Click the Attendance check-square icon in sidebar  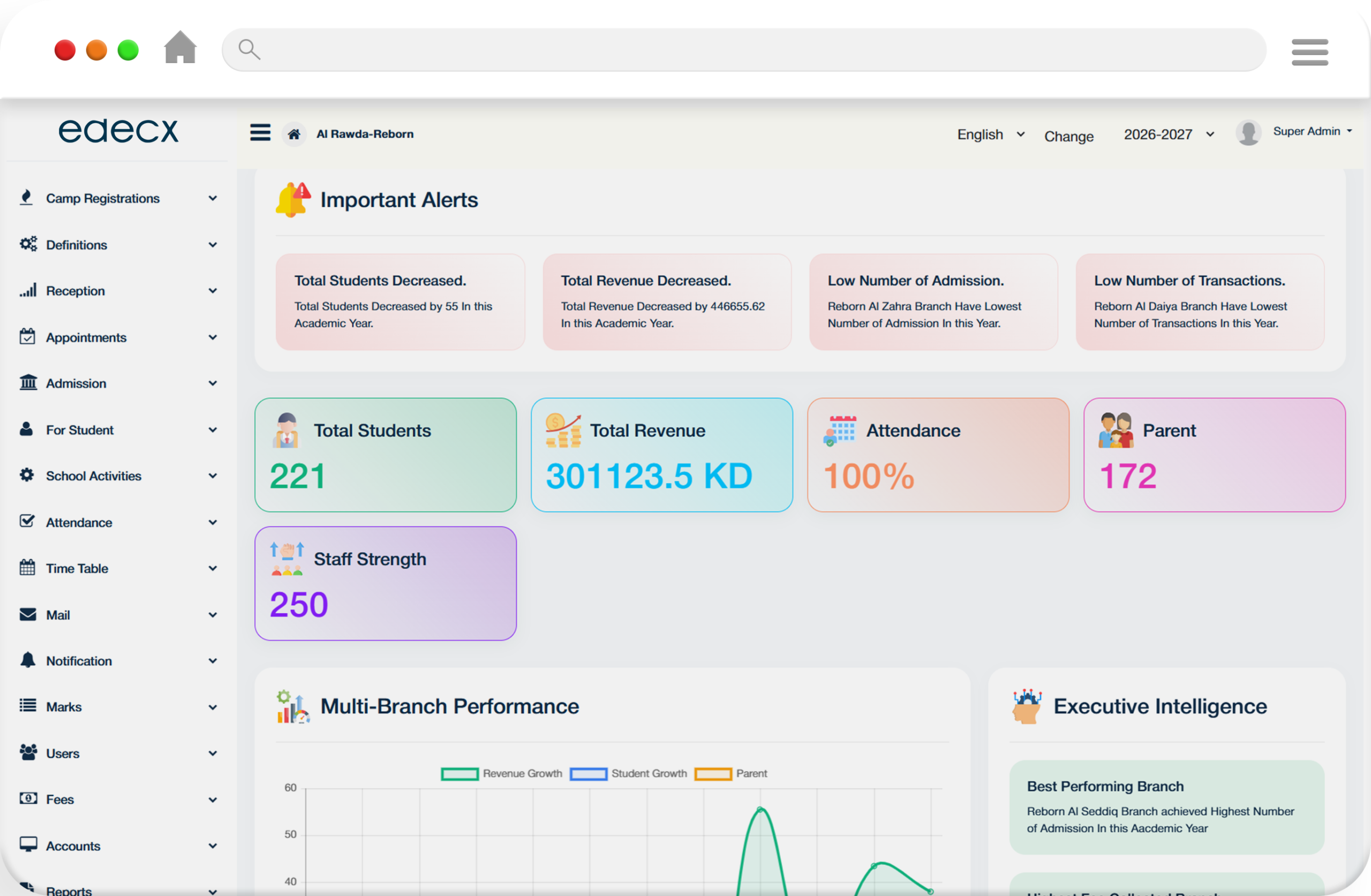coord(27,521)
